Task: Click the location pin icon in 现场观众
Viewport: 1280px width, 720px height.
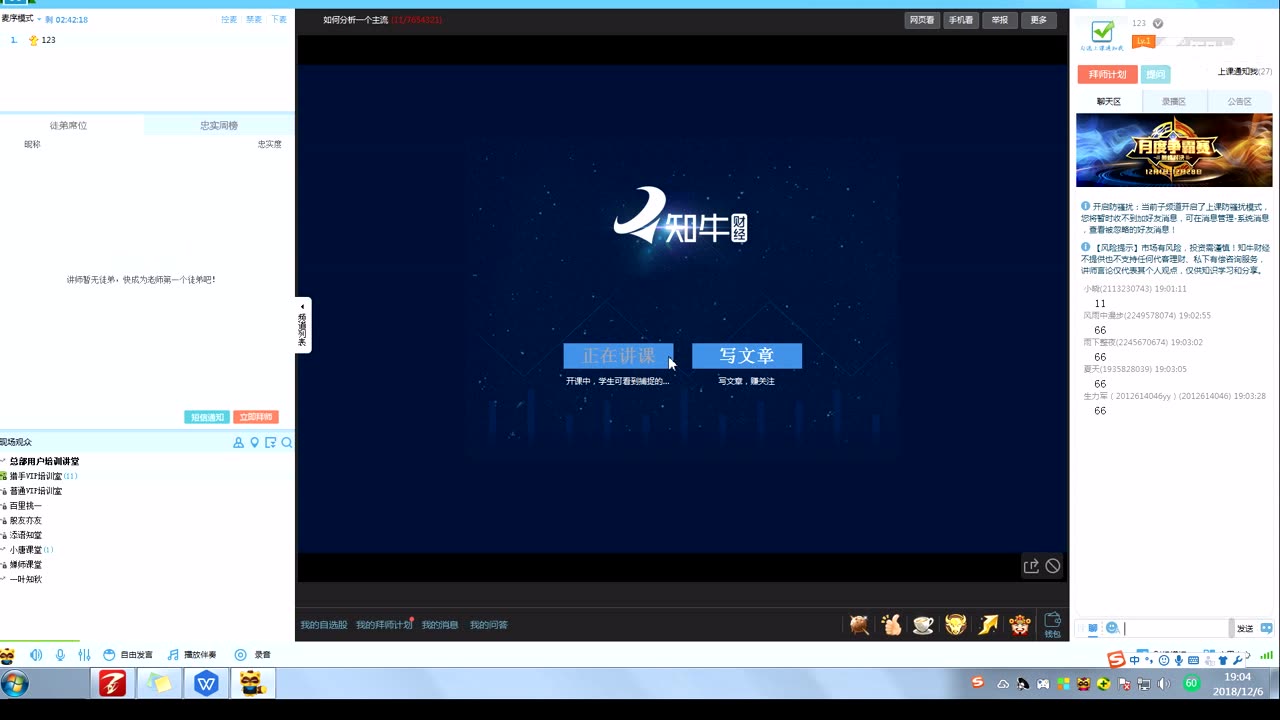Action: click(x=254, y=442)
